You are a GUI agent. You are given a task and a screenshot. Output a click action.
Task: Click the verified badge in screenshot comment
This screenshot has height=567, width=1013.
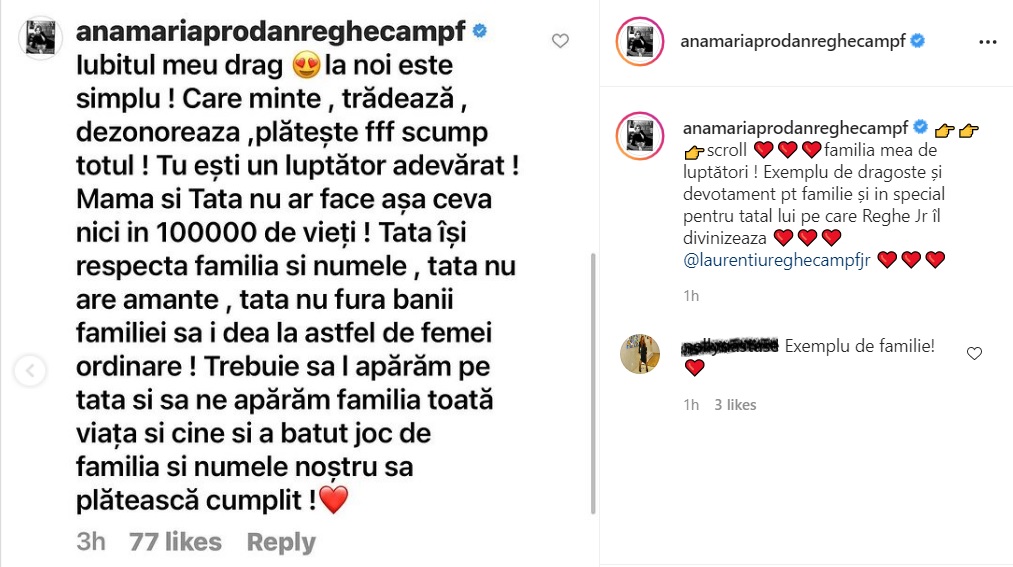[480, 31]
